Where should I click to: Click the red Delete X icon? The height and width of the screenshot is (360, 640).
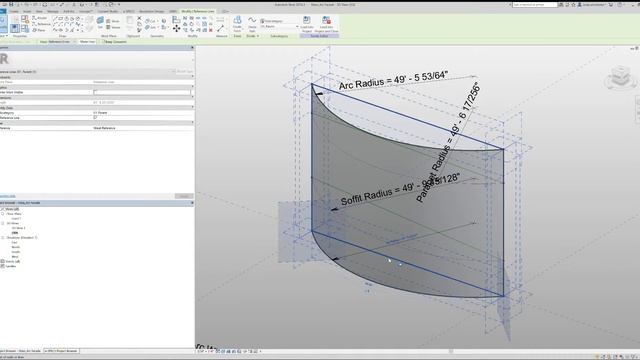click(x=211, y=30)
